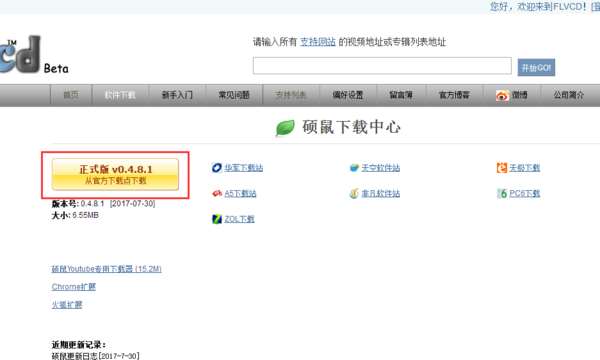Open the 天空软件站 link
600x360 pixels.
(x=380, y=168)
